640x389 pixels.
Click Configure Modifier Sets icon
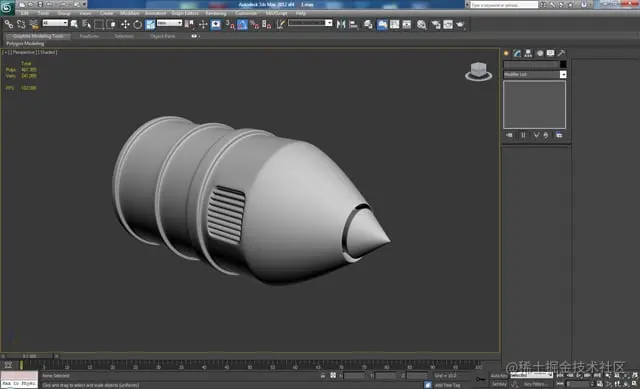click(x=559, y=136)
